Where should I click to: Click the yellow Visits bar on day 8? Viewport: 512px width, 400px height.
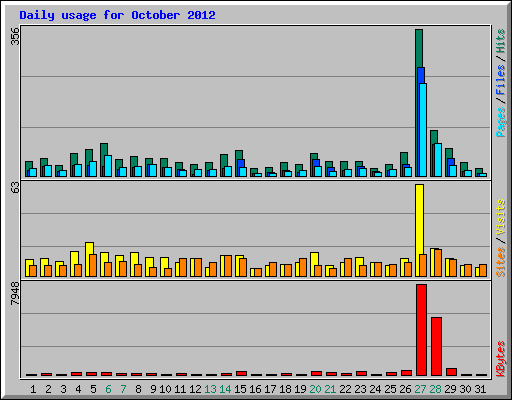134,258
